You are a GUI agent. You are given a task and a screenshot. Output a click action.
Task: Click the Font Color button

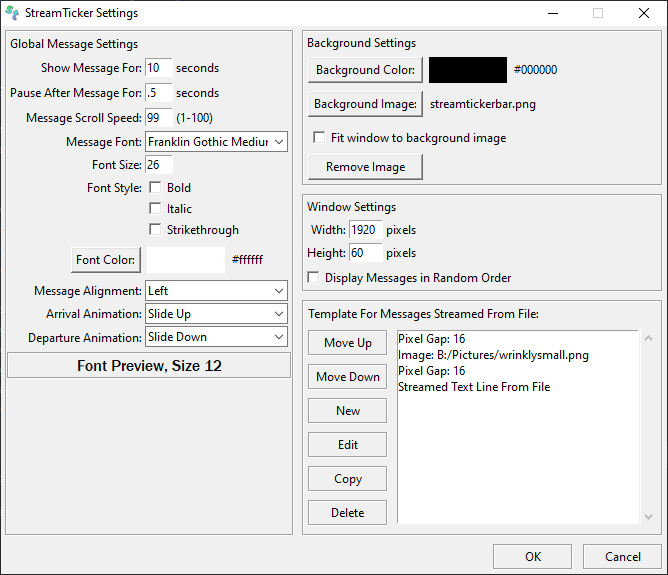pyautogui.click(x=106, y=260)
